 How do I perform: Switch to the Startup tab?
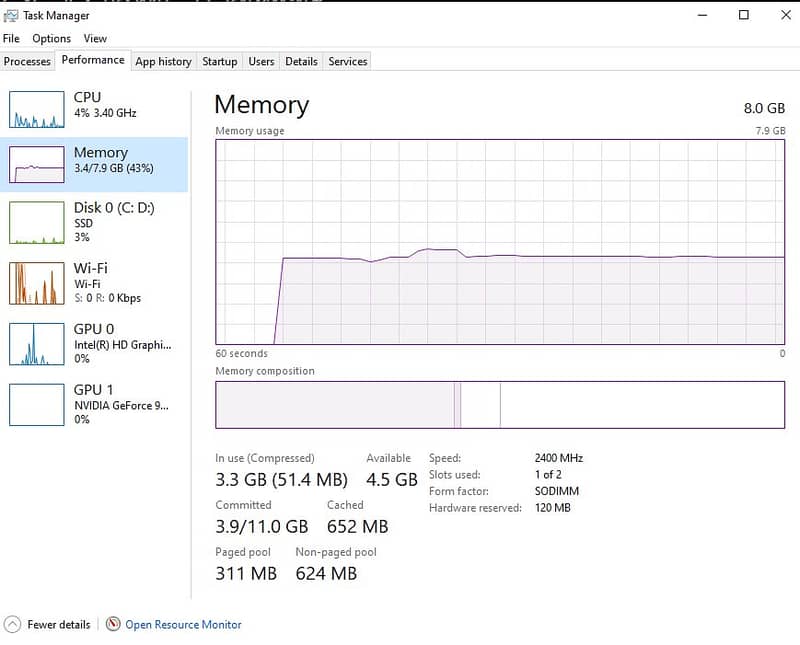pyautogui.click(x=219, y=61)
